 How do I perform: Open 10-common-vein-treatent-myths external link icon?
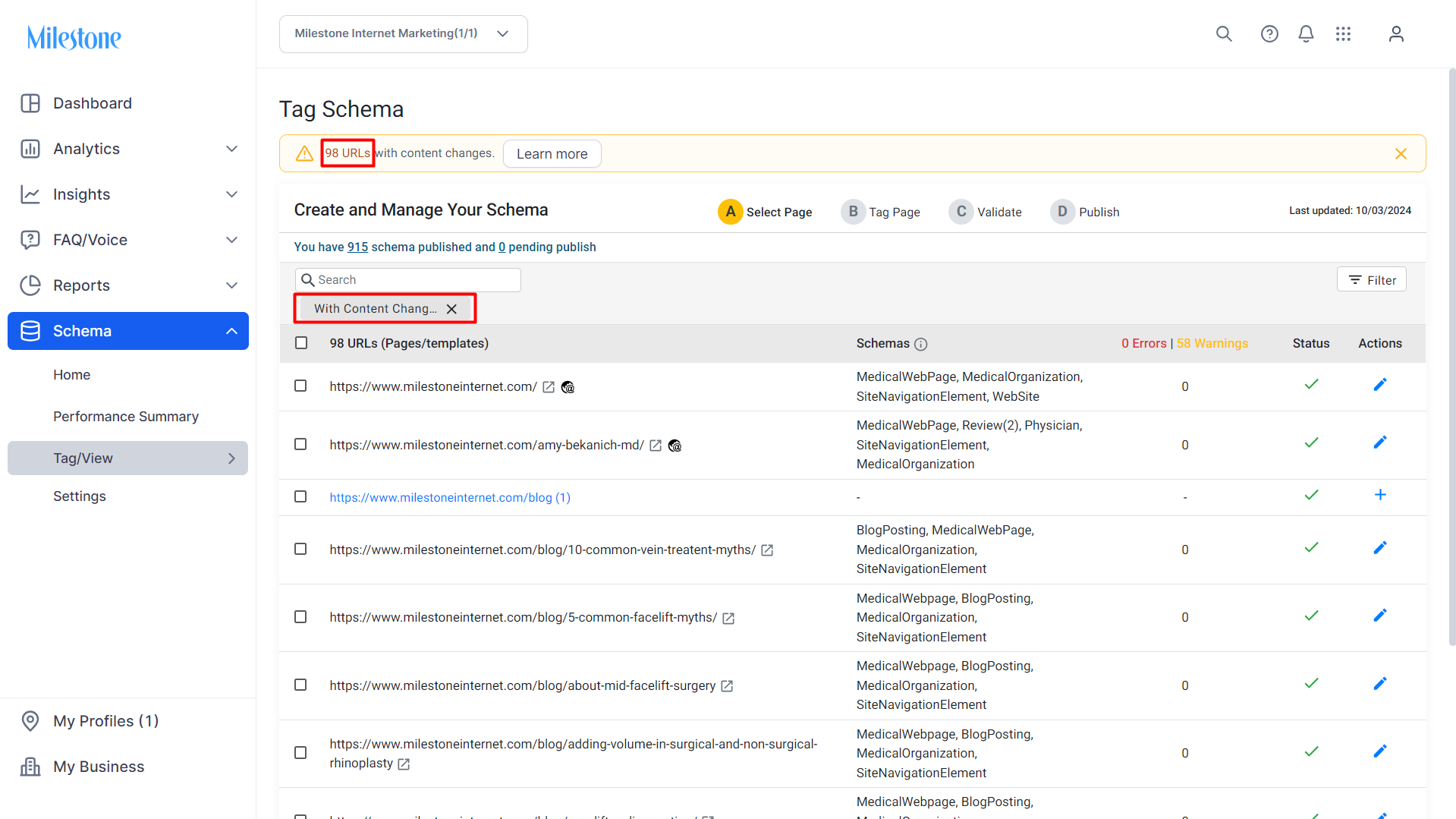pyautogui.click(x=767, y=550)
